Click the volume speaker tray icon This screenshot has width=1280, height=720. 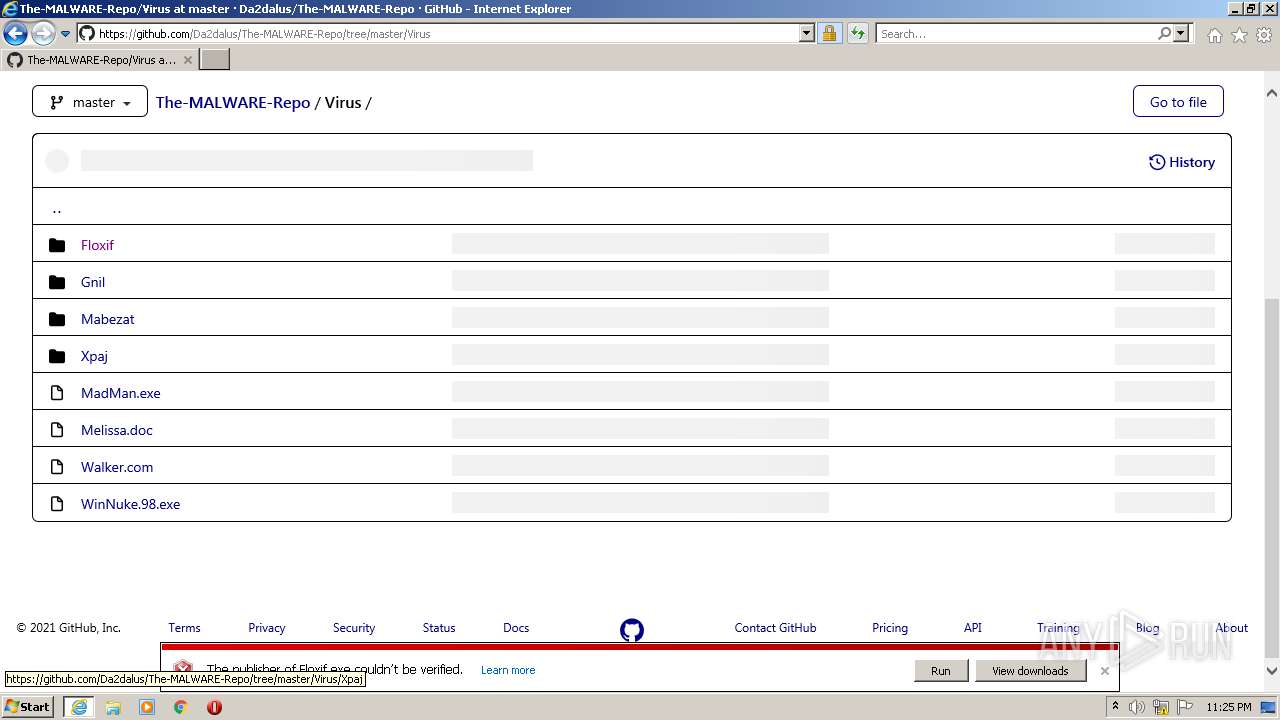pos(1137,707)
